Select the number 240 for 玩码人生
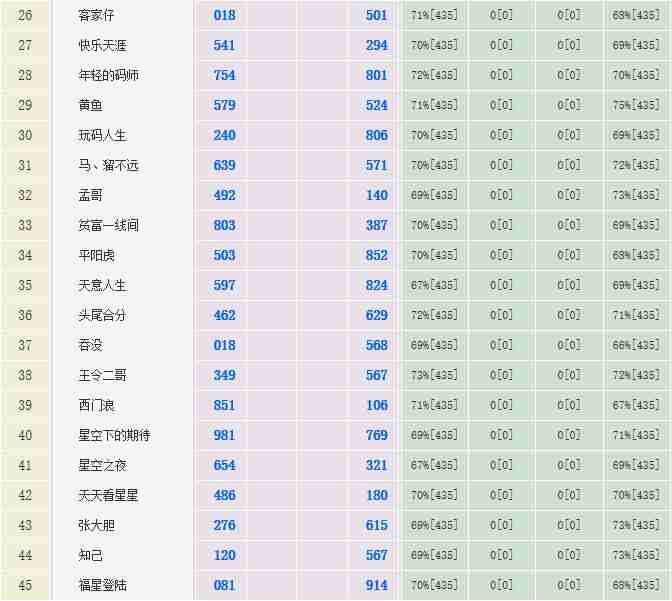 (224, 136)
